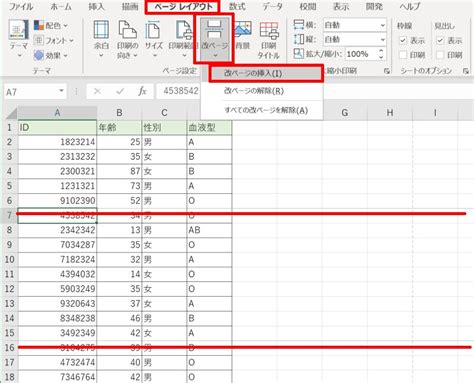Click cell containing 7034287
The width and height of the screenshot is (474, 383).
point(57,245)
